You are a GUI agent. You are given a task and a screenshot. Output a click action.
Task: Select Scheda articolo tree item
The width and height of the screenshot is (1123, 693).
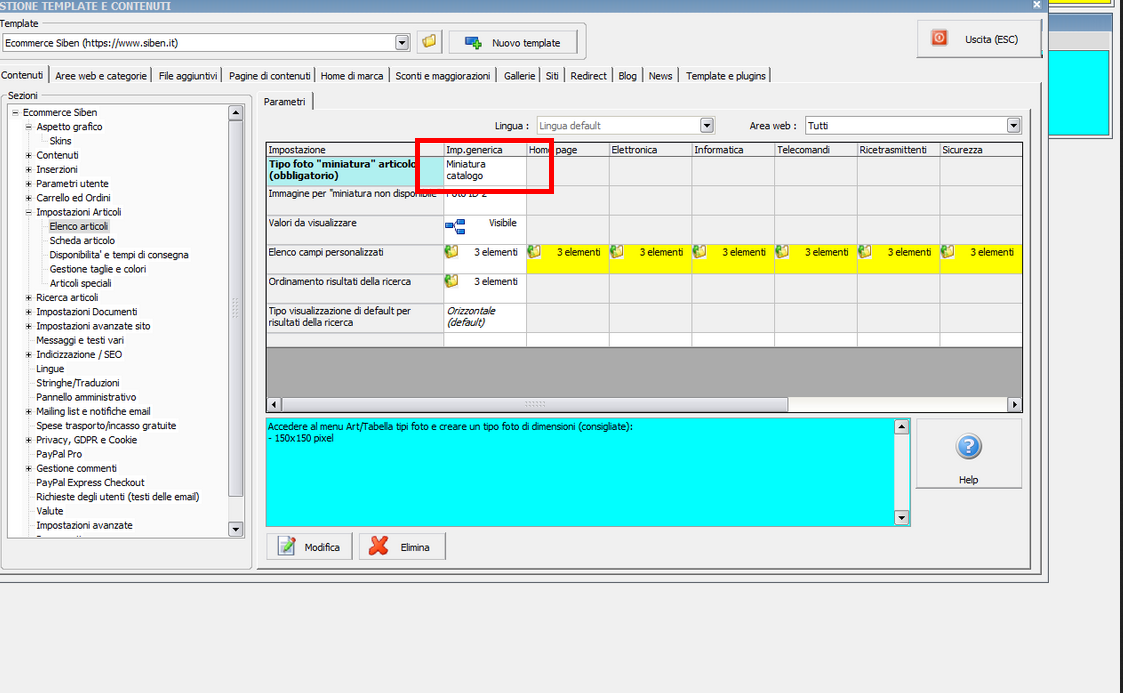82,241
